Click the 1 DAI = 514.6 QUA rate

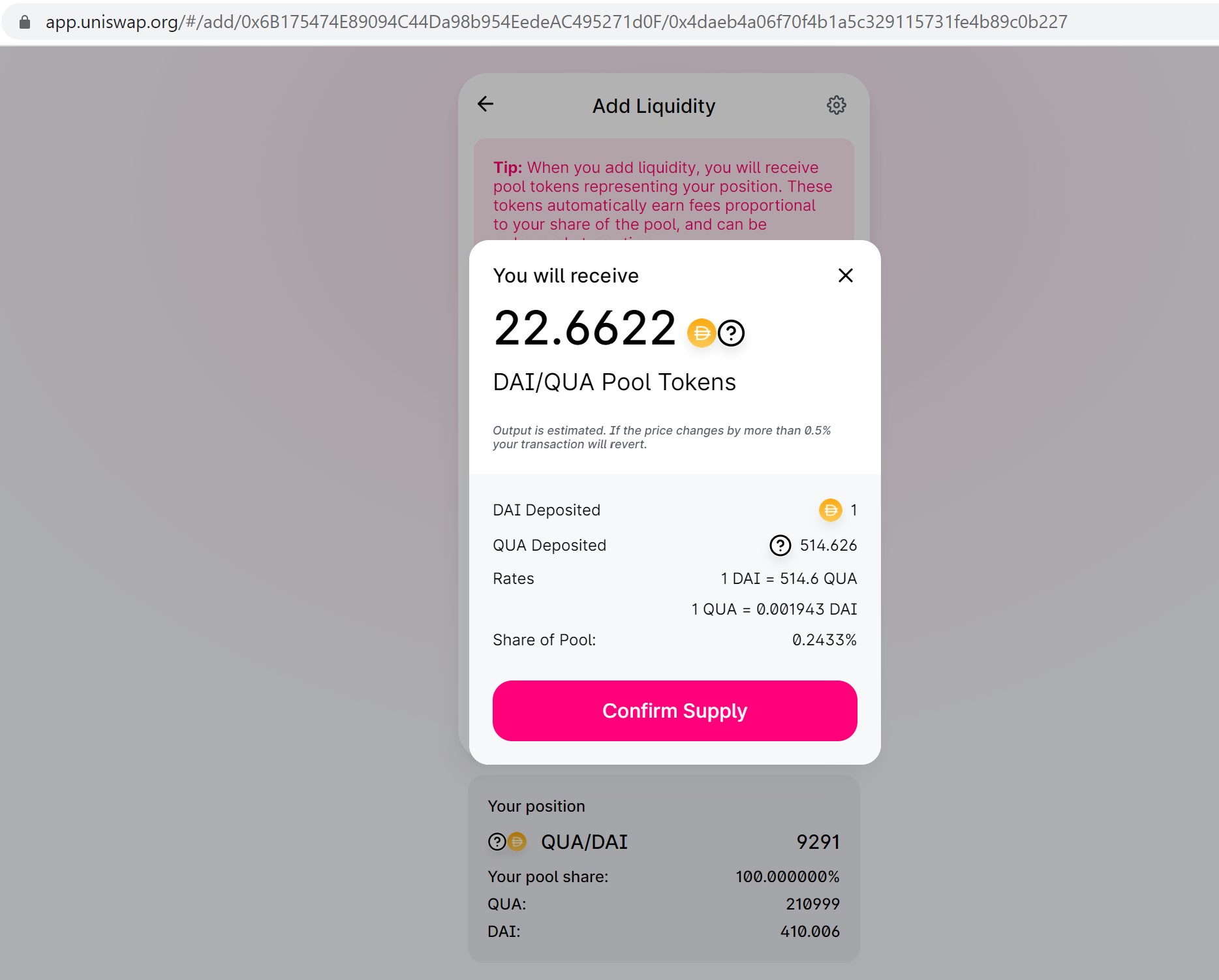[788, 579]
